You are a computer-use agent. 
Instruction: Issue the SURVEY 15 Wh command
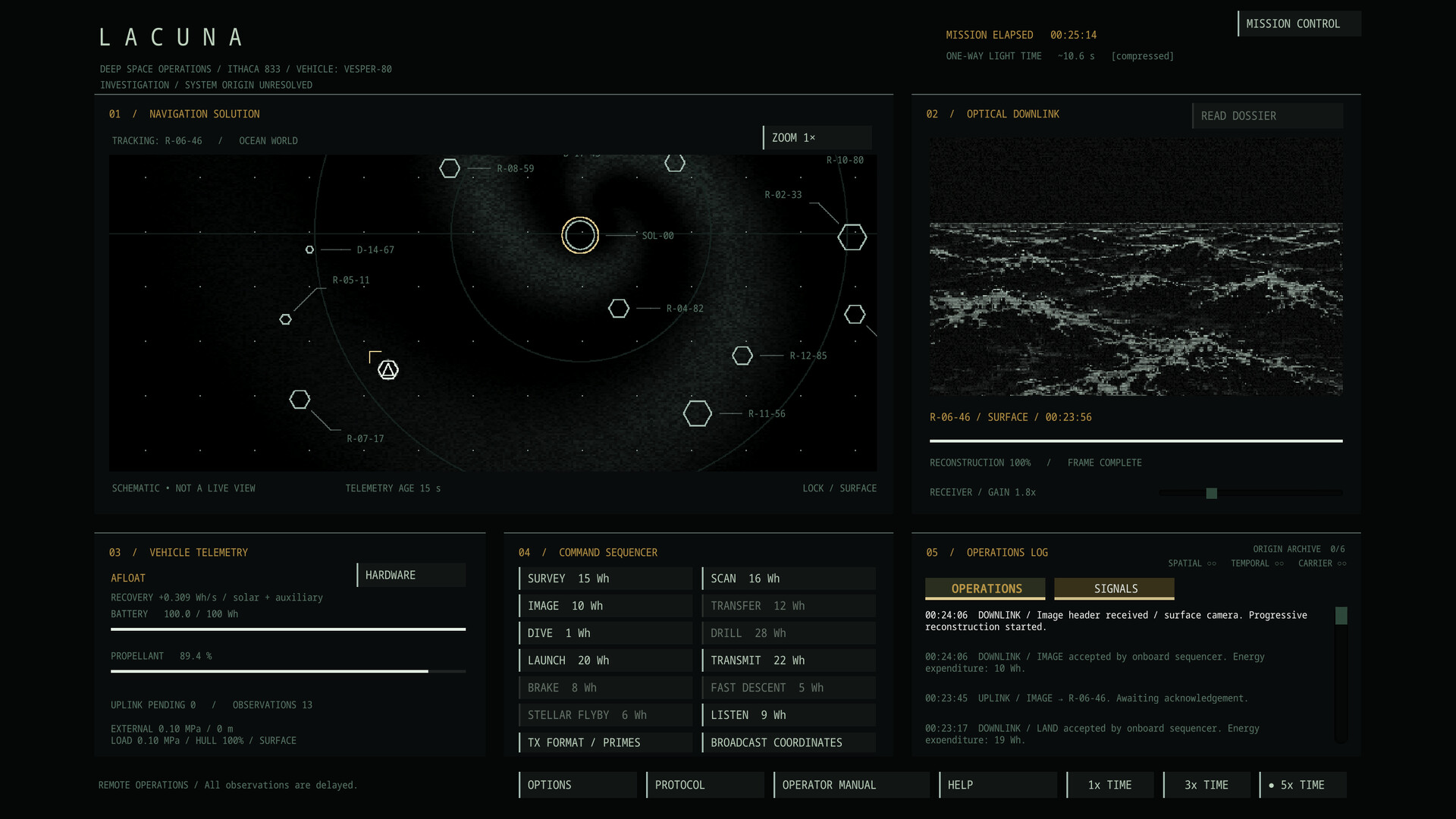click(x=606, y=579)
